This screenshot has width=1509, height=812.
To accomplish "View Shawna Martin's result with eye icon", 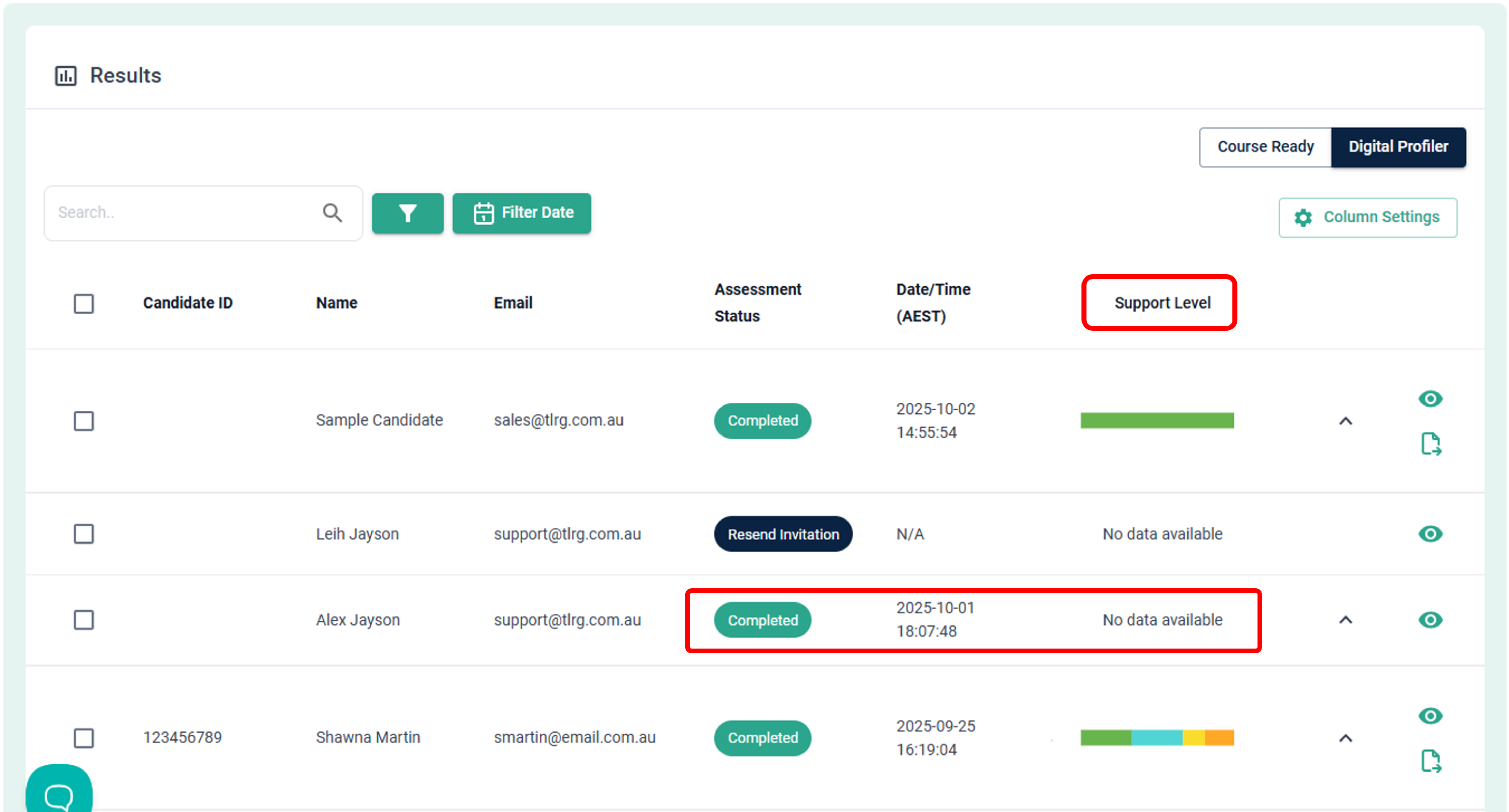I will [1430, 715].
